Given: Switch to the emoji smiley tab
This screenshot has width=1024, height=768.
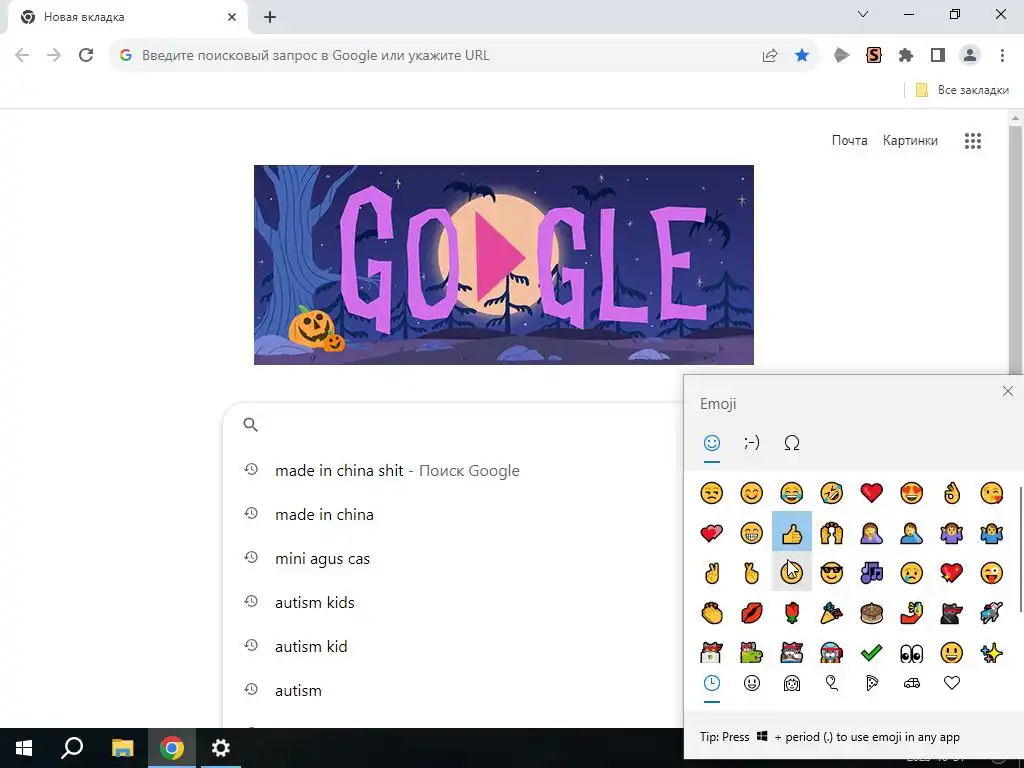Looking at the screenshot, I should [712, 443].
